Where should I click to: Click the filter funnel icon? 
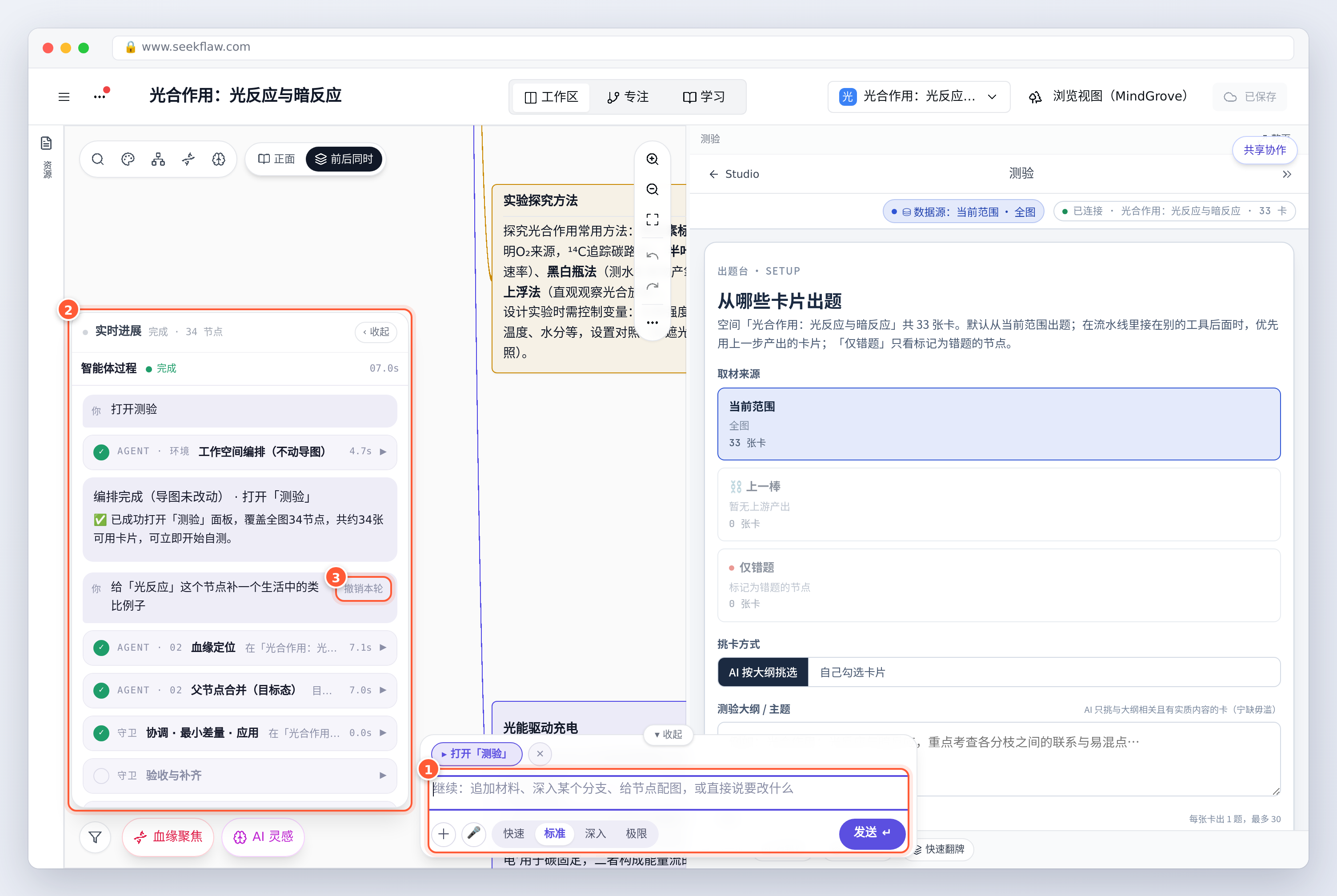96,836
